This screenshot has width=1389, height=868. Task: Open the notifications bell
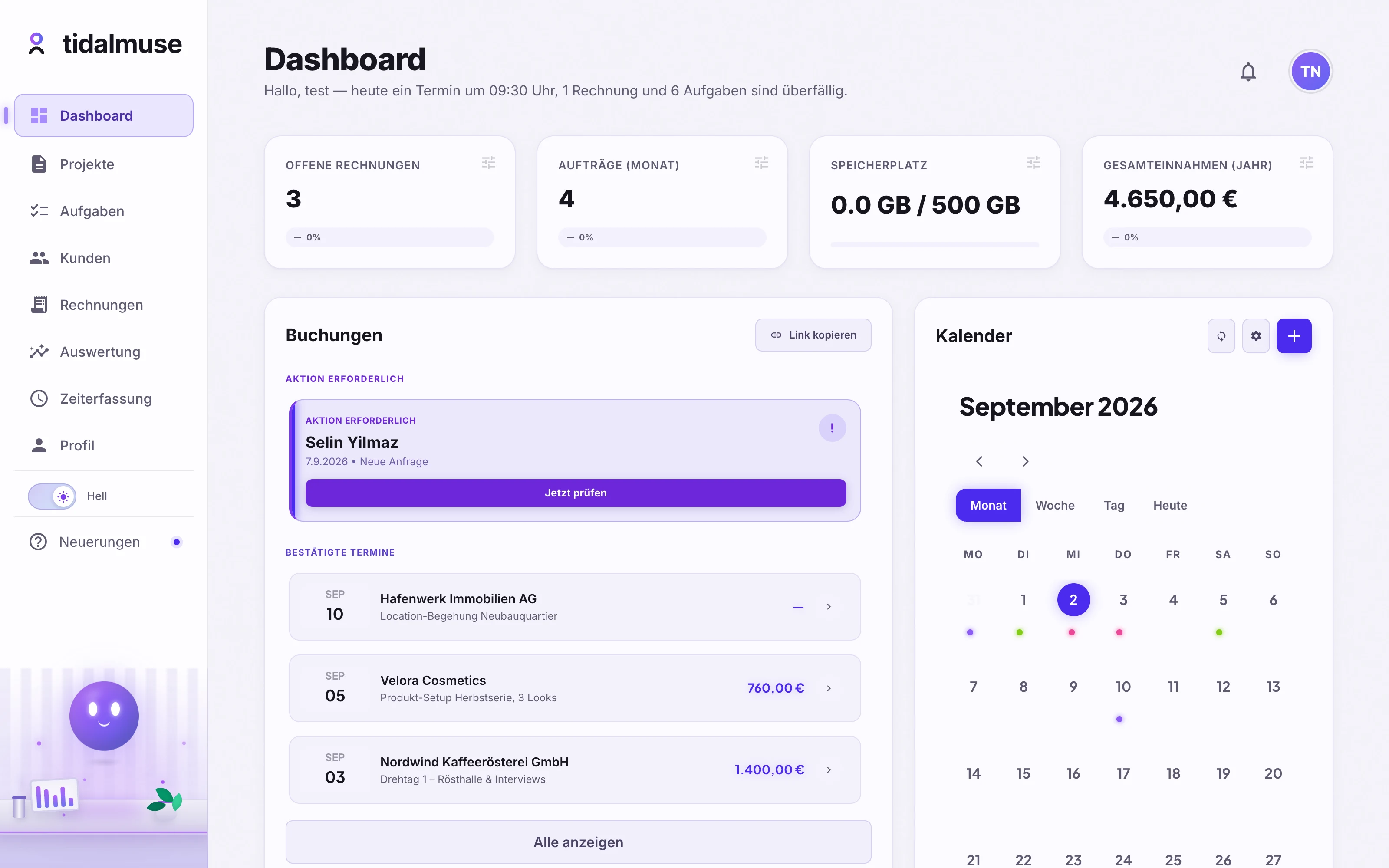[1248, 72]
